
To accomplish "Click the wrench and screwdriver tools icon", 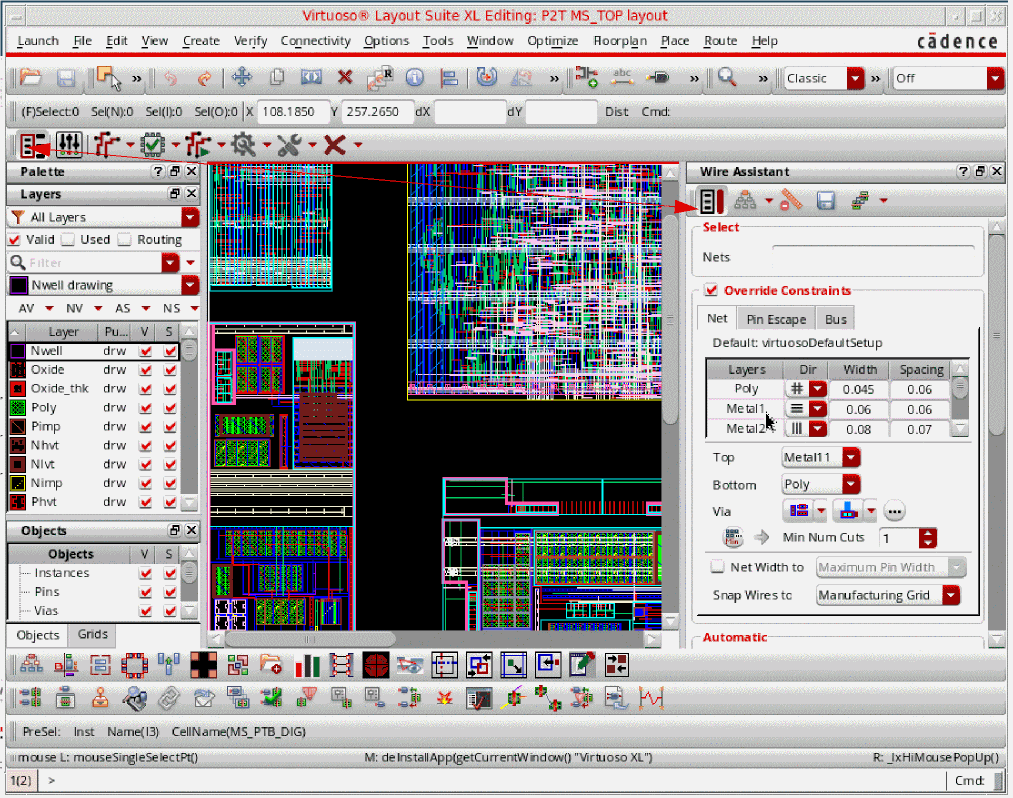I will (289, 145).
